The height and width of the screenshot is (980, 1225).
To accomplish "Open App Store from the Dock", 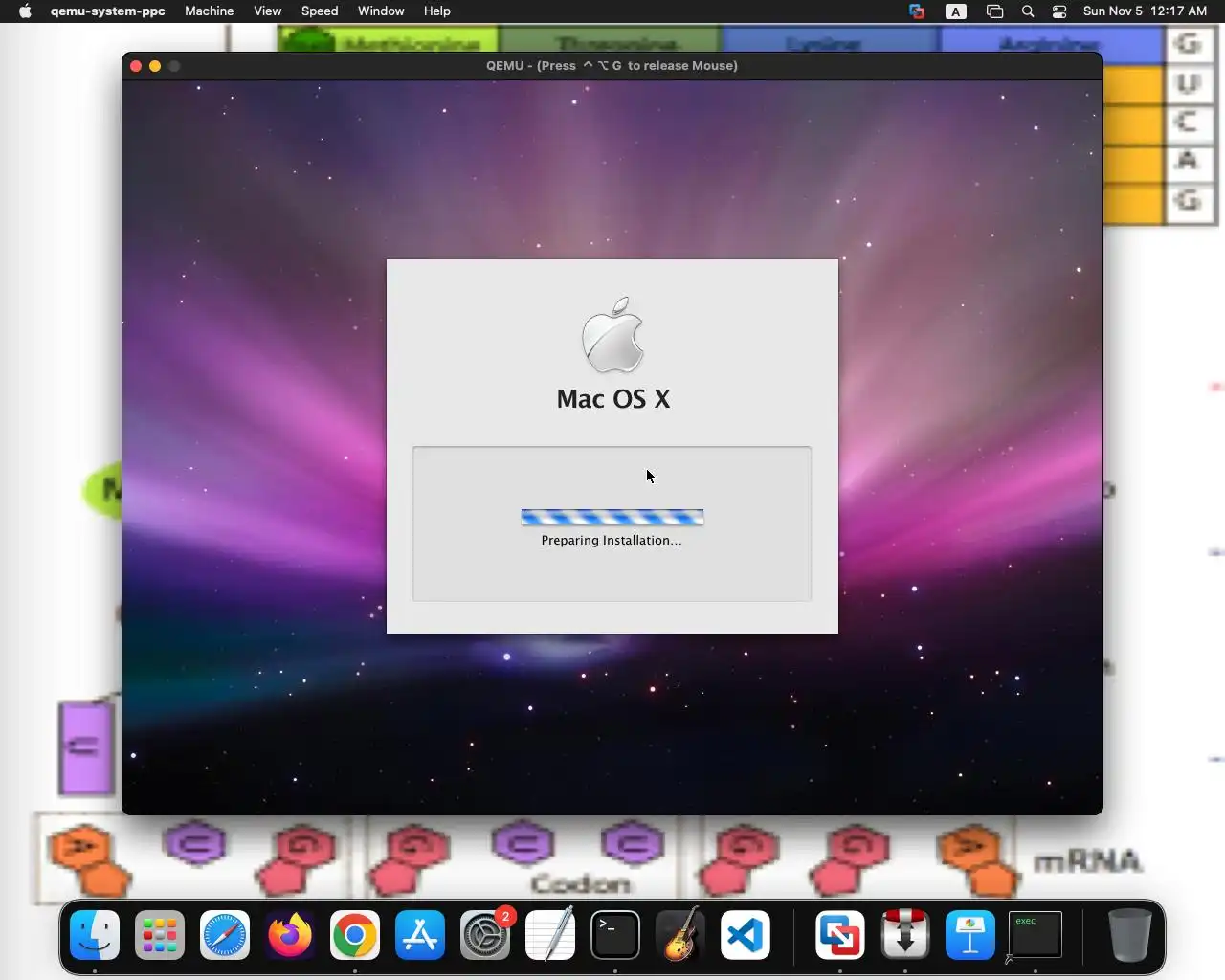I will tap(420, 934).
